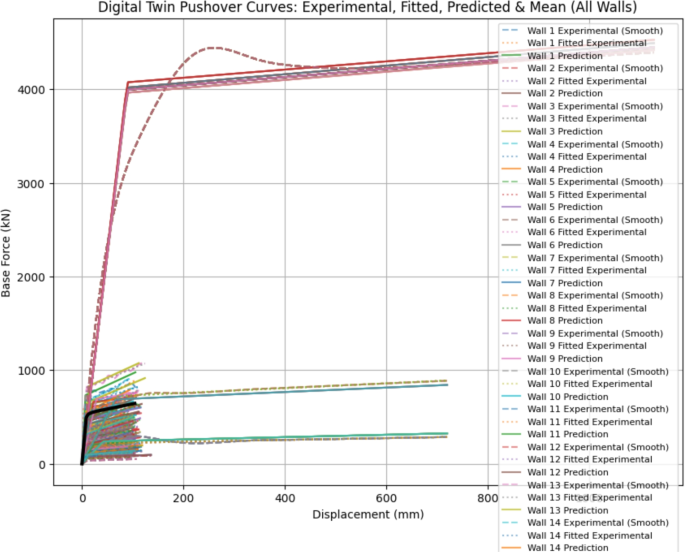Click legend entry 'Wall 7 Prediction'

click(x=552, y=283)
